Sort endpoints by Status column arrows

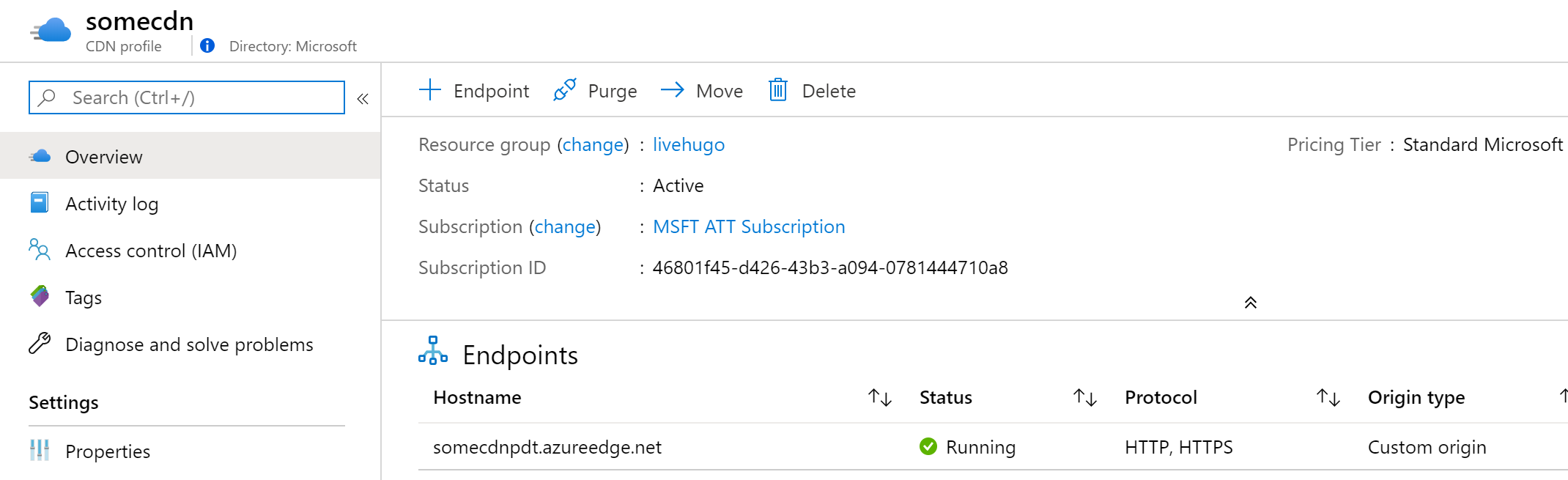click(x=1084, y=397)
